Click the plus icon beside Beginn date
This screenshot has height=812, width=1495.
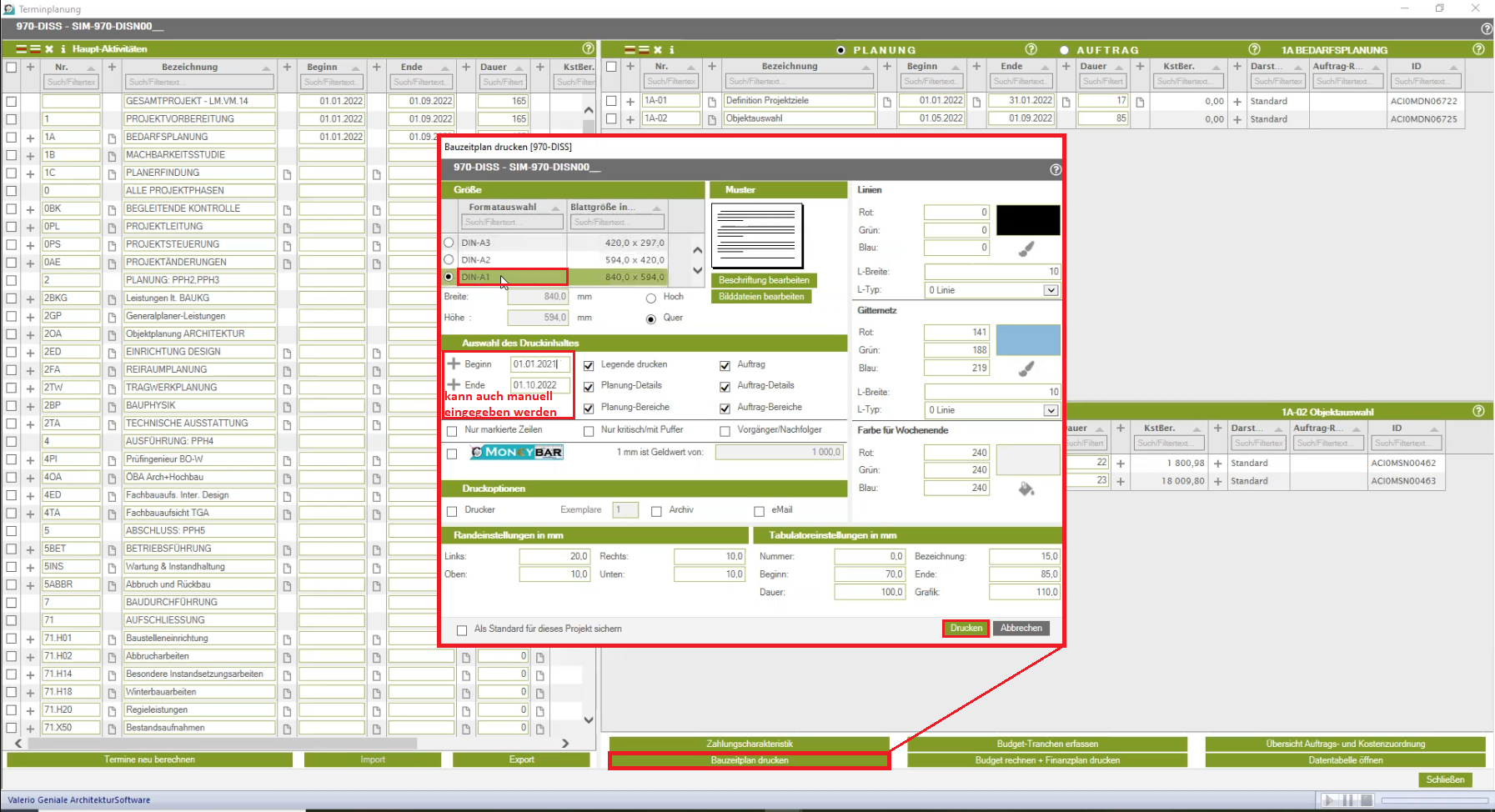pos(454,364)
